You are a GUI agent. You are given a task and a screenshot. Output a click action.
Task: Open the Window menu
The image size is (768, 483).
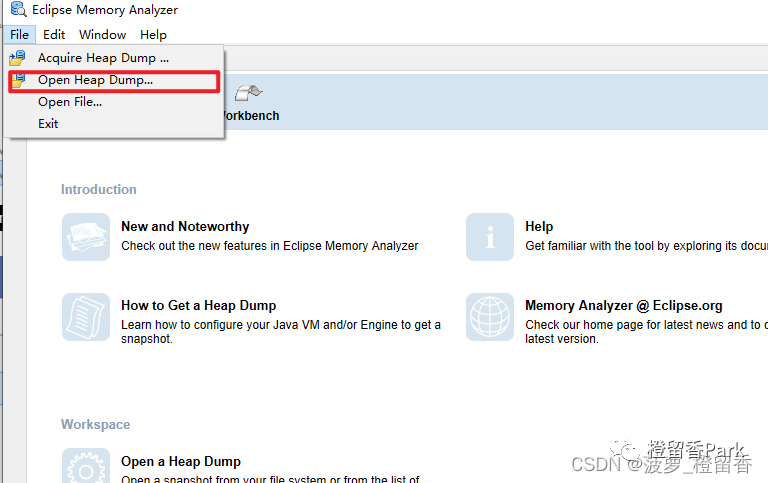pos(102,35)
